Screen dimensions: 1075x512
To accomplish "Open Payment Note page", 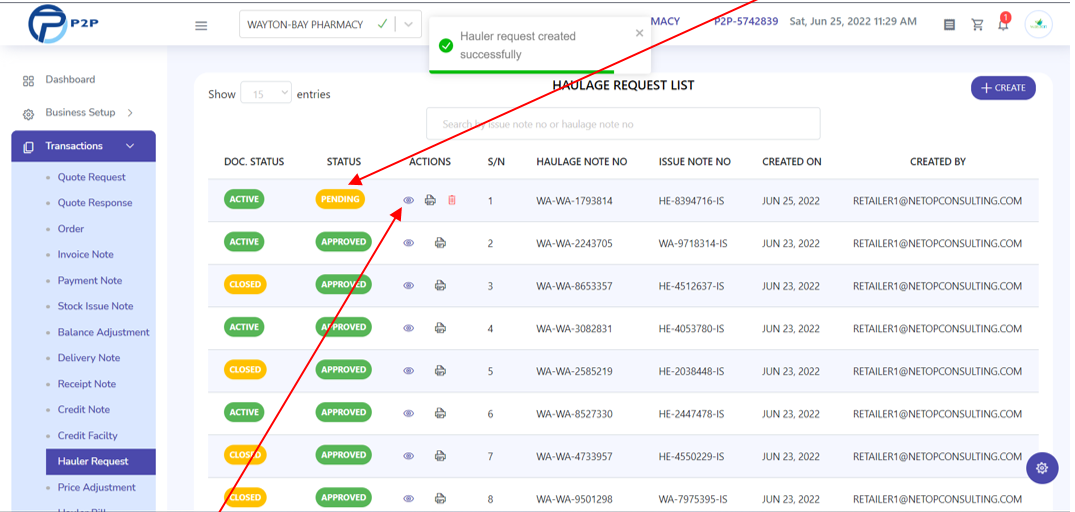I will [x=90, y=280].
